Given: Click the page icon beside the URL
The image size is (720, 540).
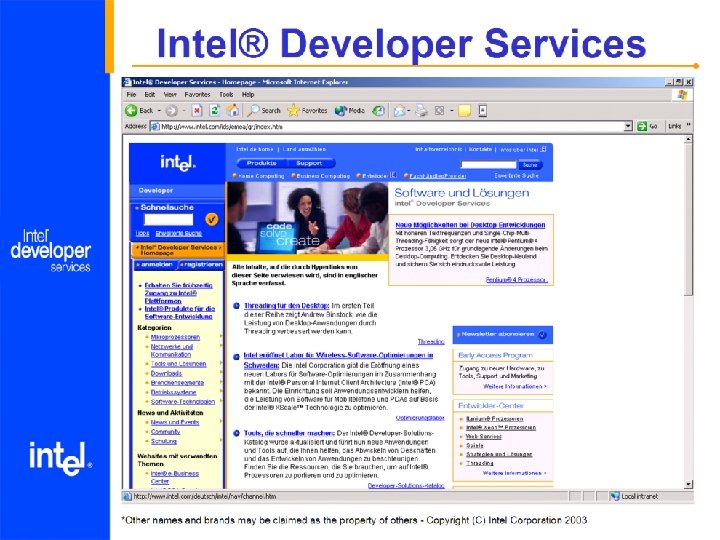Looking at the screenshot, I should pos(155,126).
